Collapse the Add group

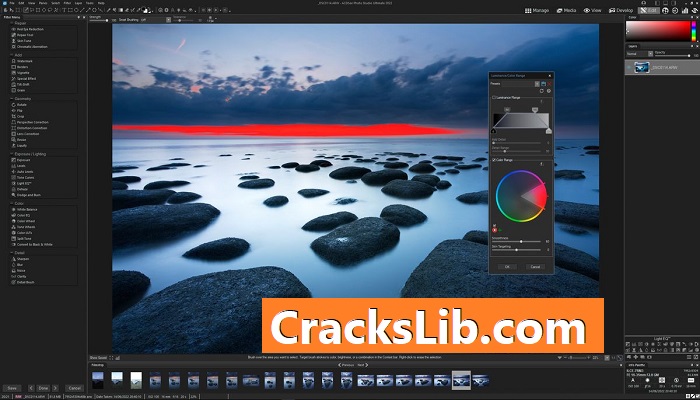coord(11,55)
